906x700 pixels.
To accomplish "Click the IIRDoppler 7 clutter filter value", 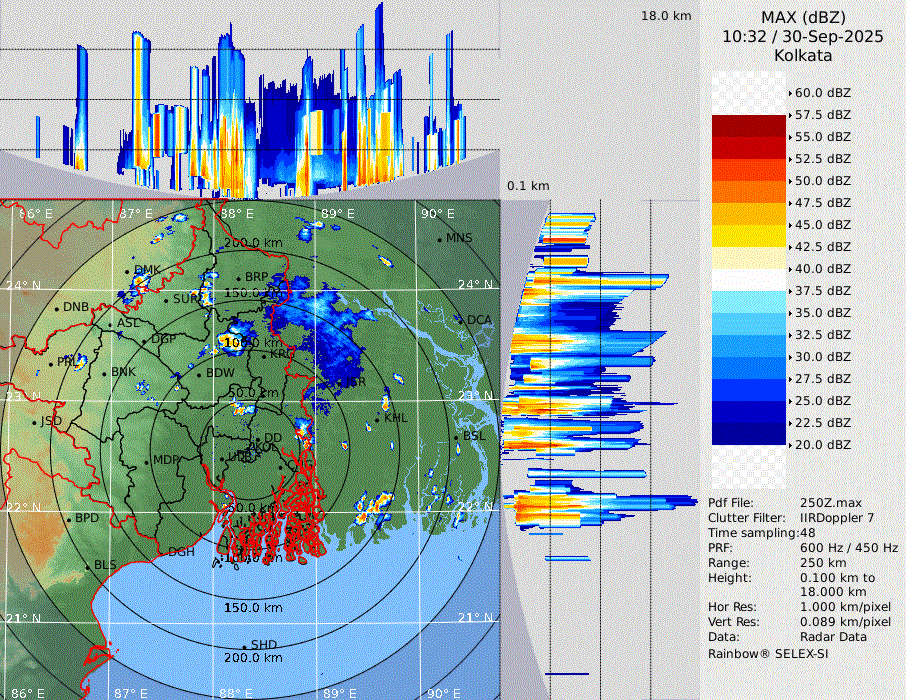I will point(837,518).
